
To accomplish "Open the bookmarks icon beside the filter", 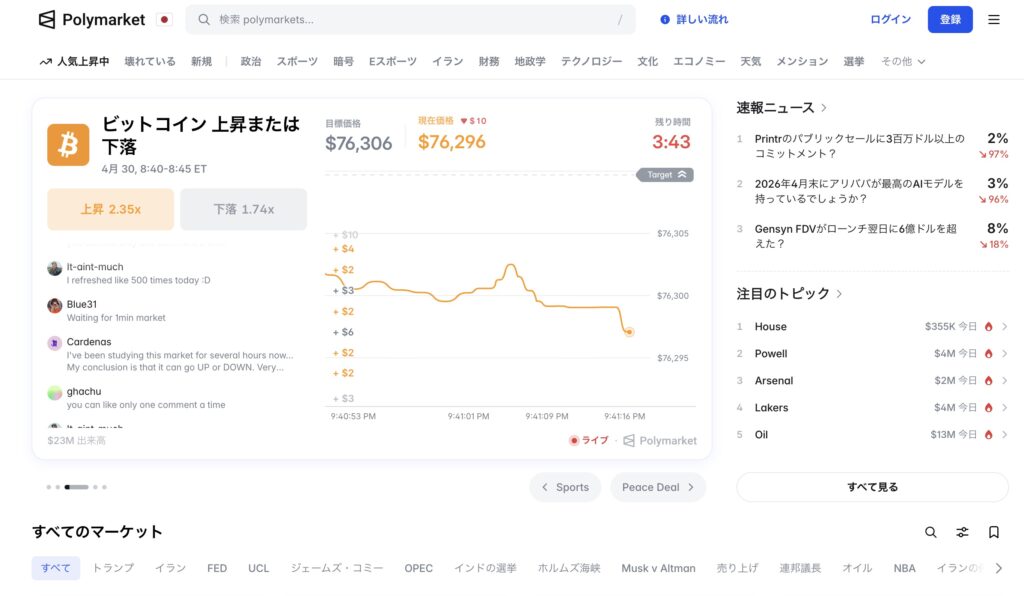I will 993,532.
